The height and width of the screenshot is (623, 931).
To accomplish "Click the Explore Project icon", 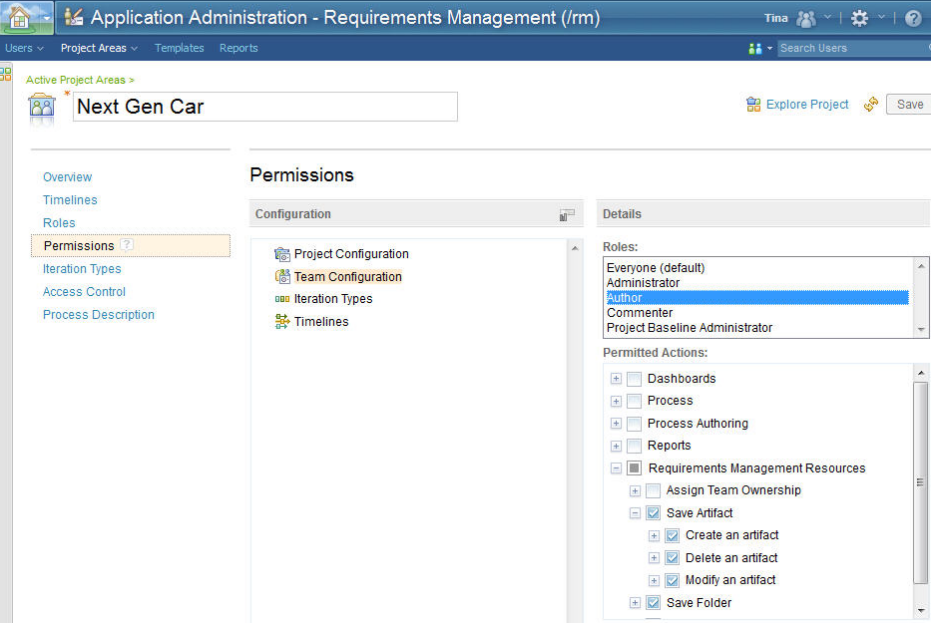I will click(753, 104).
